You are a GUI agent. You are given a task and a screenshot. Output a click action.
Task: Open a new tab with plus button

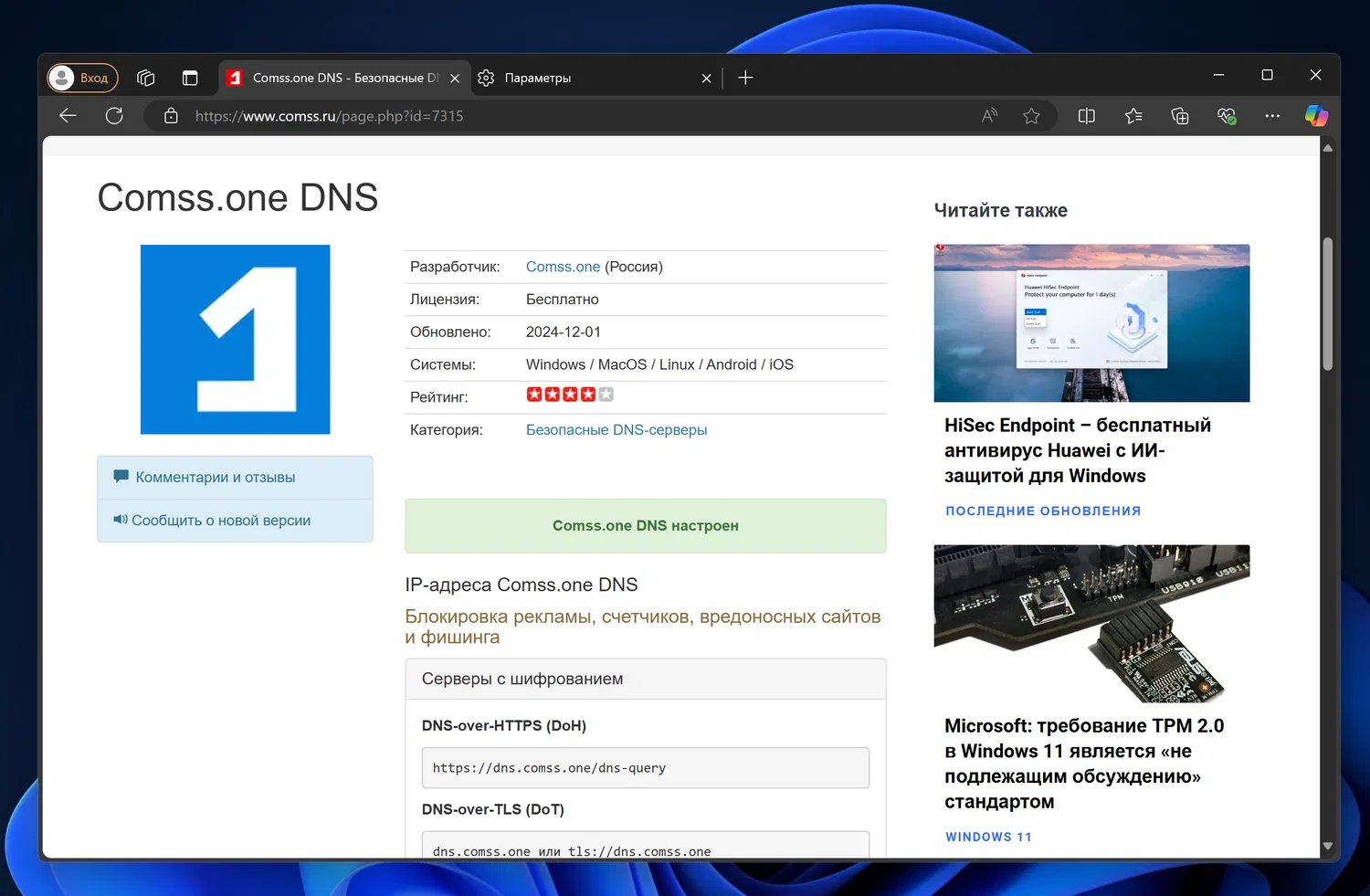tap(745, 78)
